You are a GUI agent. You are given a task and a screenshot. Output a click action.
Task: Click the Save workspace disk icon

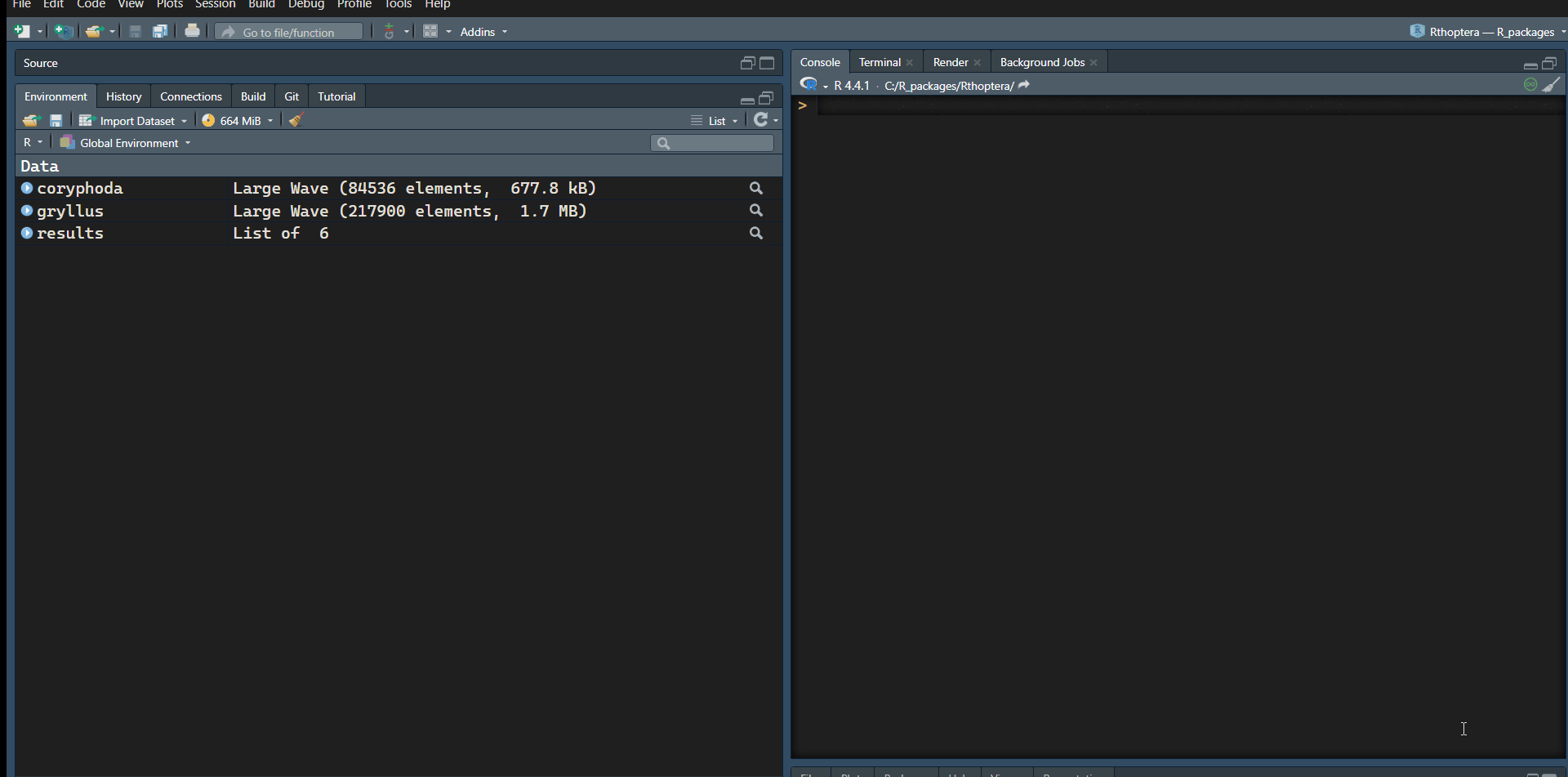56,120
